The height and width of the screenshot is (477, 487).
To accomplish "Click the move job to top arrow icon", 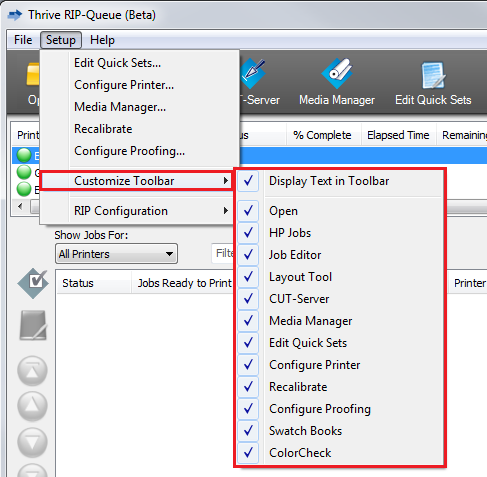I will (x=32, y=370).
